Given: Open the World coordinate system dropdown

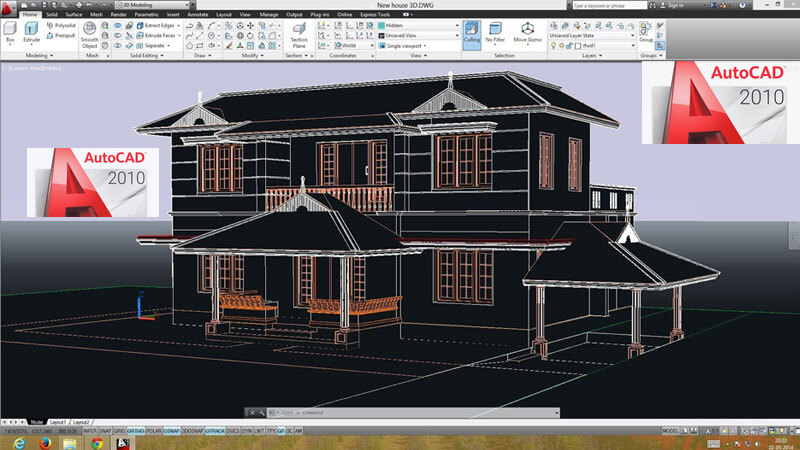Looking at the screenshot, I should point(354,46).
